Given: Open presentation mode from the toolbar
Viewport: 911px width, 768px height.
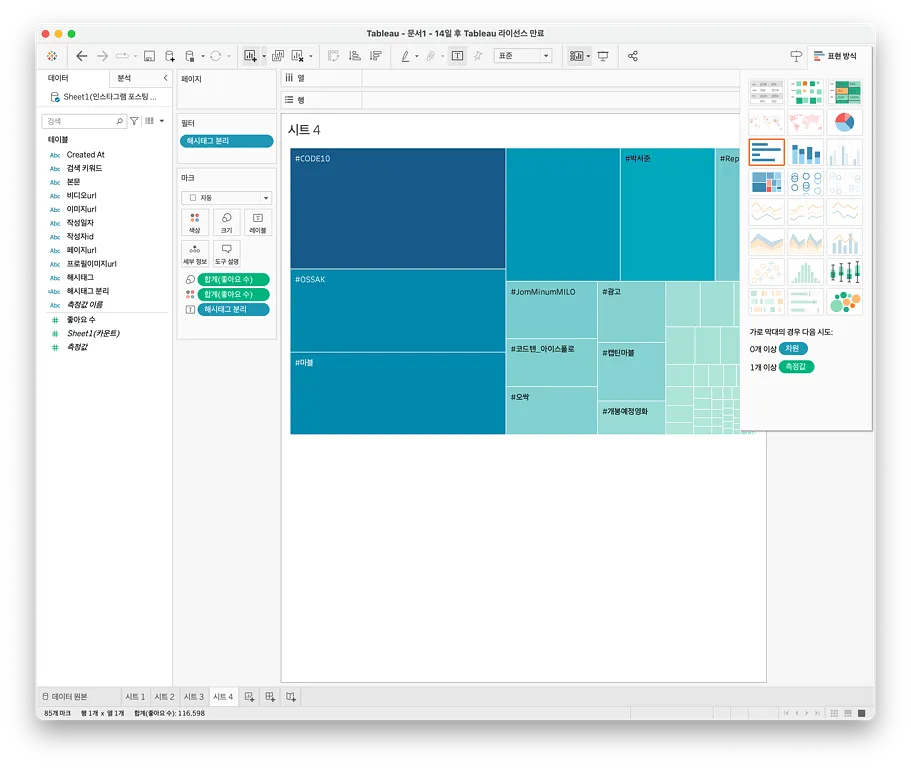Looking at the screenshot, I should (603, 56).
